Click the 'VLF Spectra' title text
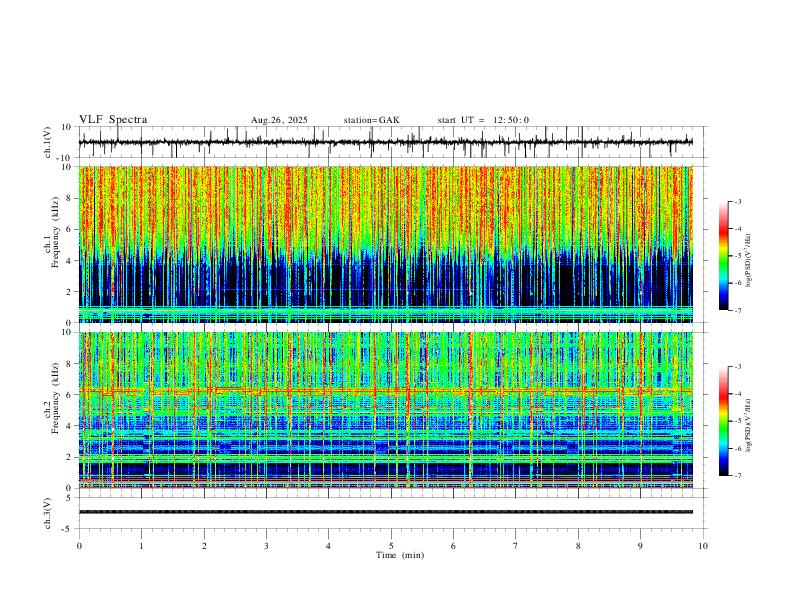This screenshot has height=612, width=792. 113,120
